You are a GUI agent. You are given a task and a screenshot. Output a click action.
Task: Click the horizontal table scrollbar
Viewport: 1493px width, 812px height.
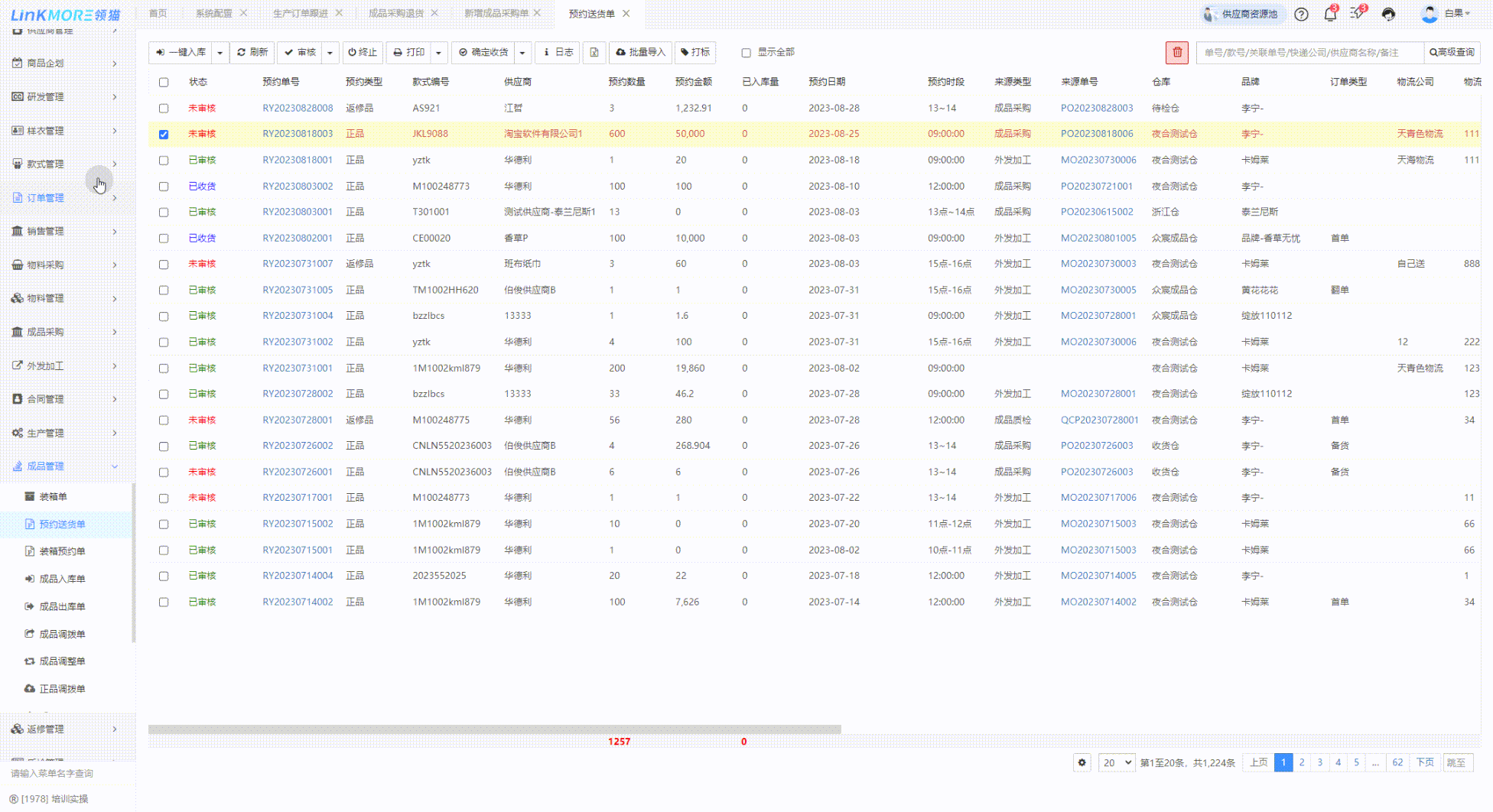point(494,729)
